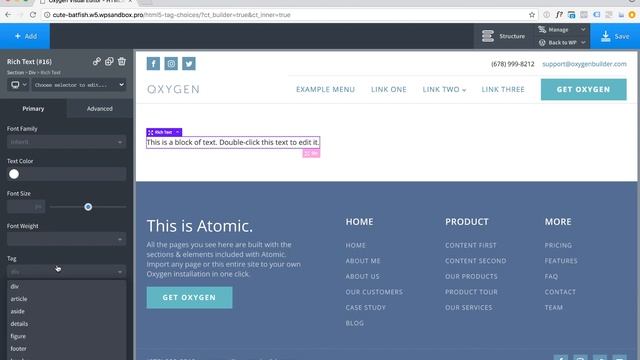Click the pink Div label tag
Screen dimensions: 640x360
coord(311,153)
